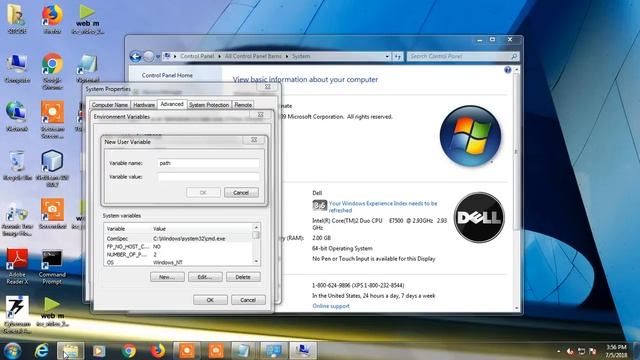Open the NetBeans IDE desktop shortcut
Screen dimensions: 640x360
52,168
